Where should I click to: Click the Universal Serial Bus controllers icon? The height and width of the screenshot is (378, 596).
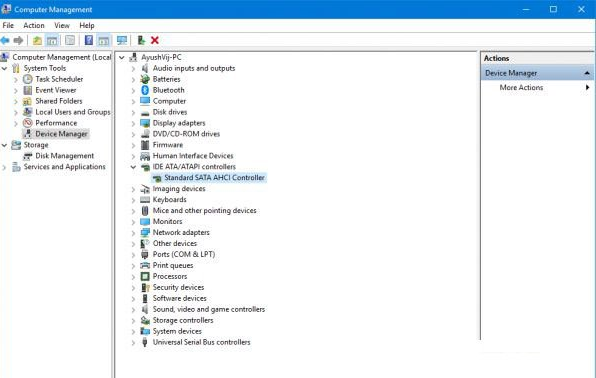144,342
